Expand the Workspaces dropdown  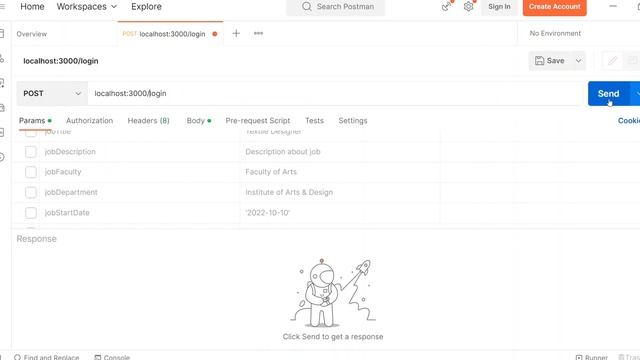(87, 7)
